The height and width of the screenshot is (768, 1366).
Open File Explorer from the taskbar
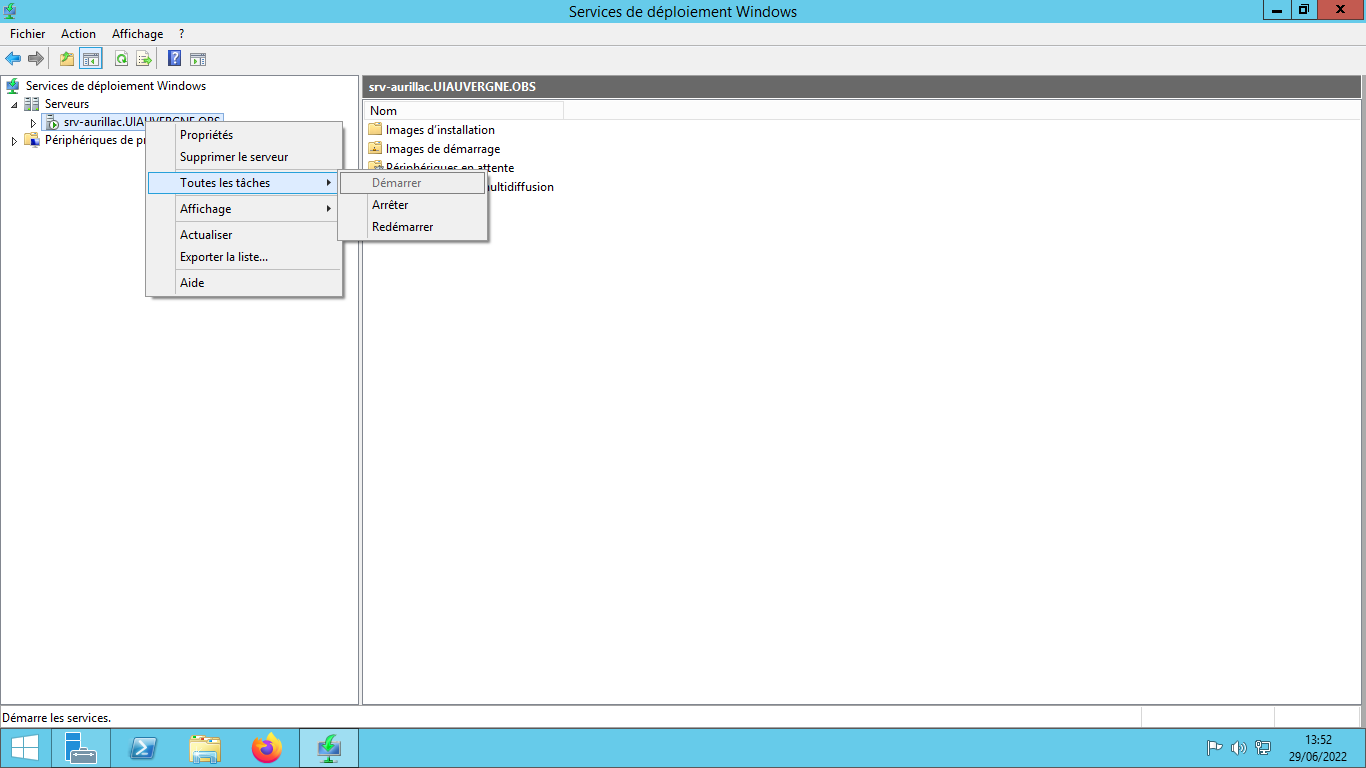point(205,748)
